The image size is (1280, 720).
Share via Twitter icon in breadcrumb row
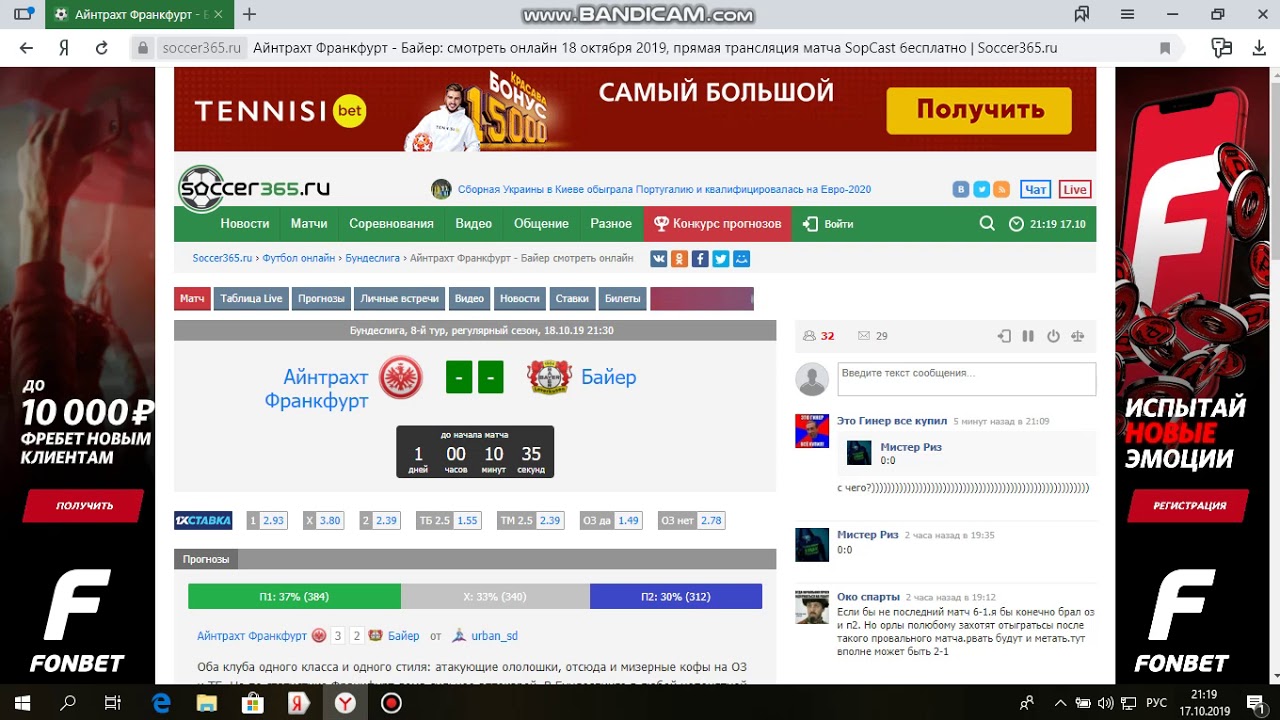(721, 259)
